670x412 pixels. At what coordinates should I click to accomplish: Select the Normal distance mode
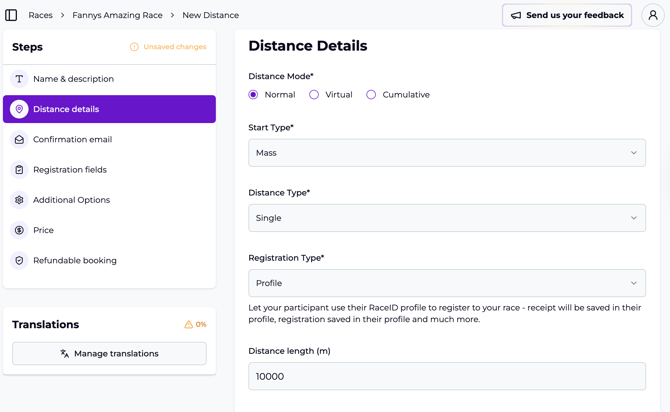(254, 95)
